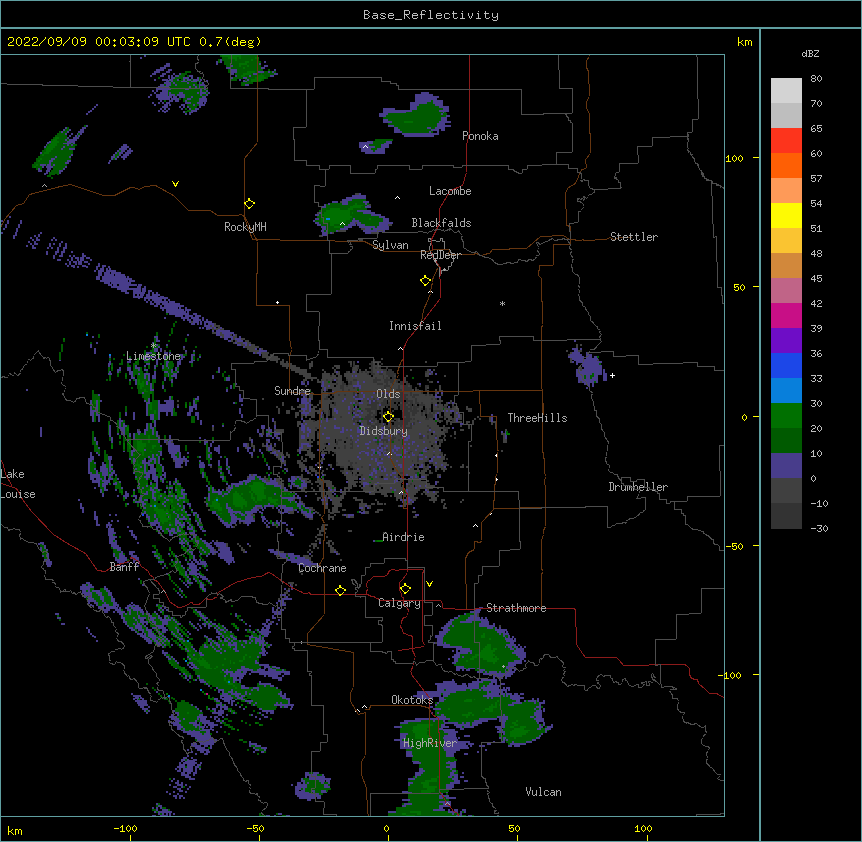The height and width of the screenshot is (842, 862).
Task: Click the Banff label
Action: click(124, 567)
